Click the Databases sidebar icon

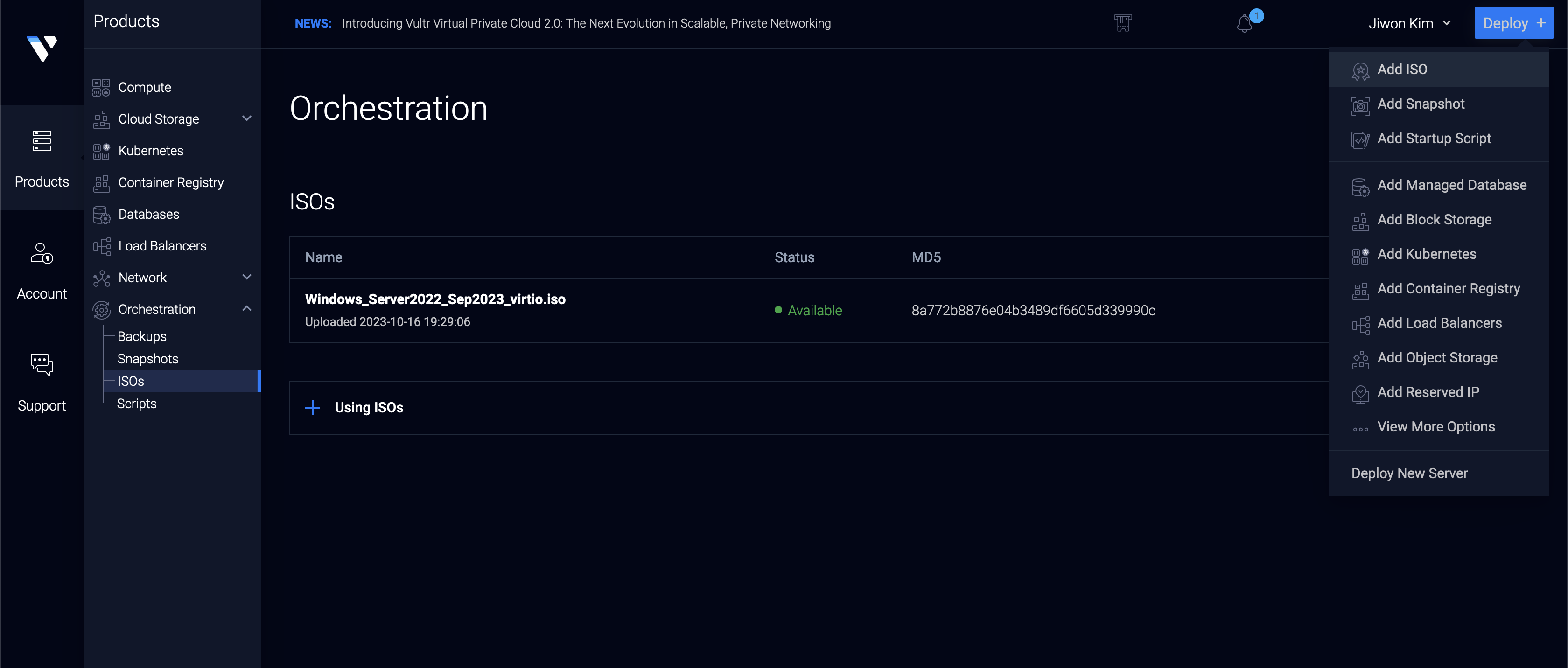tap(101, 215)
